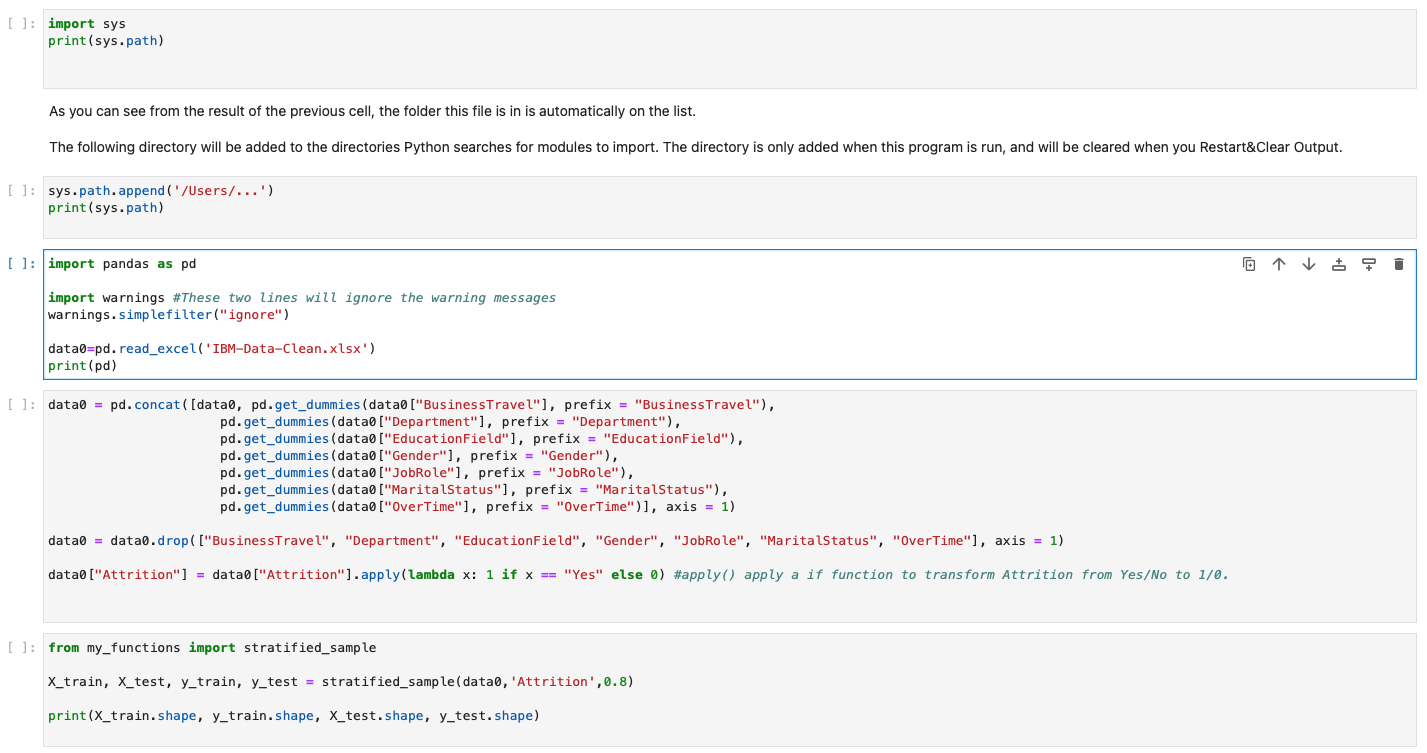
Task: Select the copy icon on the active cell toolbar
Action: 1249,264
